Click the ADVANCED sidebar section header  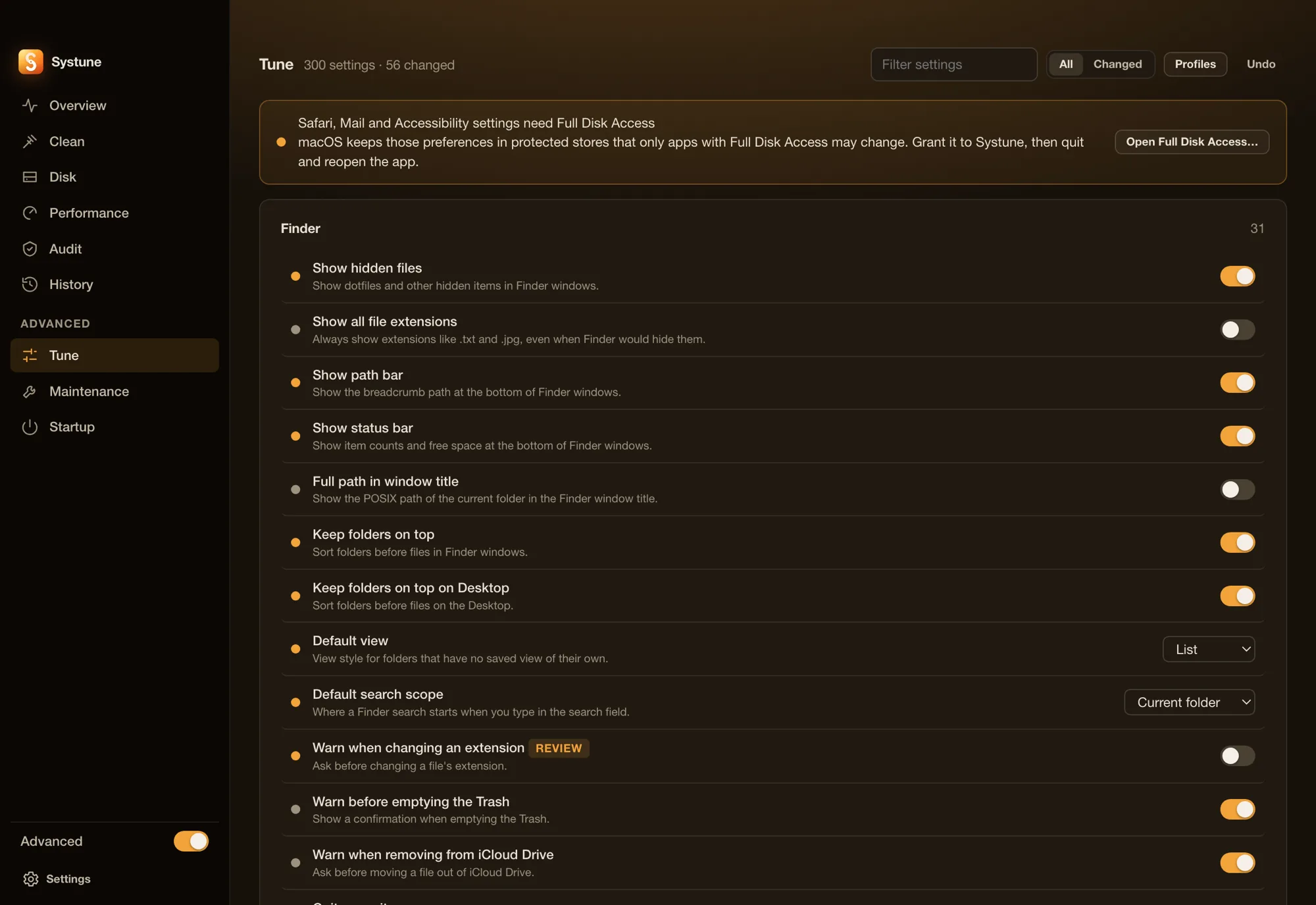pyautogui.click(x=55, y=324)
